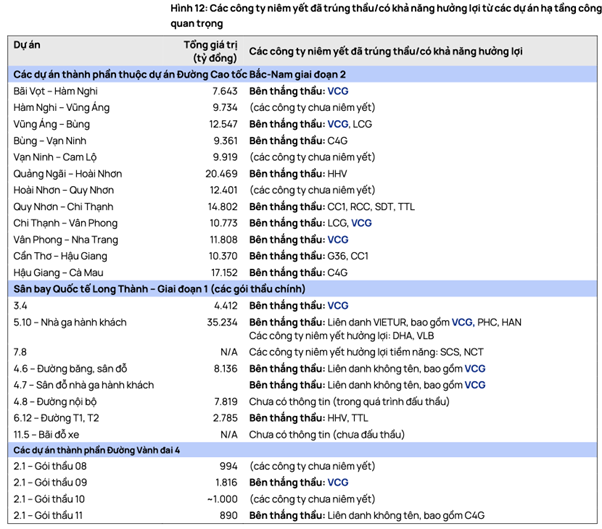Select the 'Đường Cao tốc Bắc-Nam giai đoạn 2' section heading
Image resolution: width=602 pixels, height=529 pixels.
180,74
